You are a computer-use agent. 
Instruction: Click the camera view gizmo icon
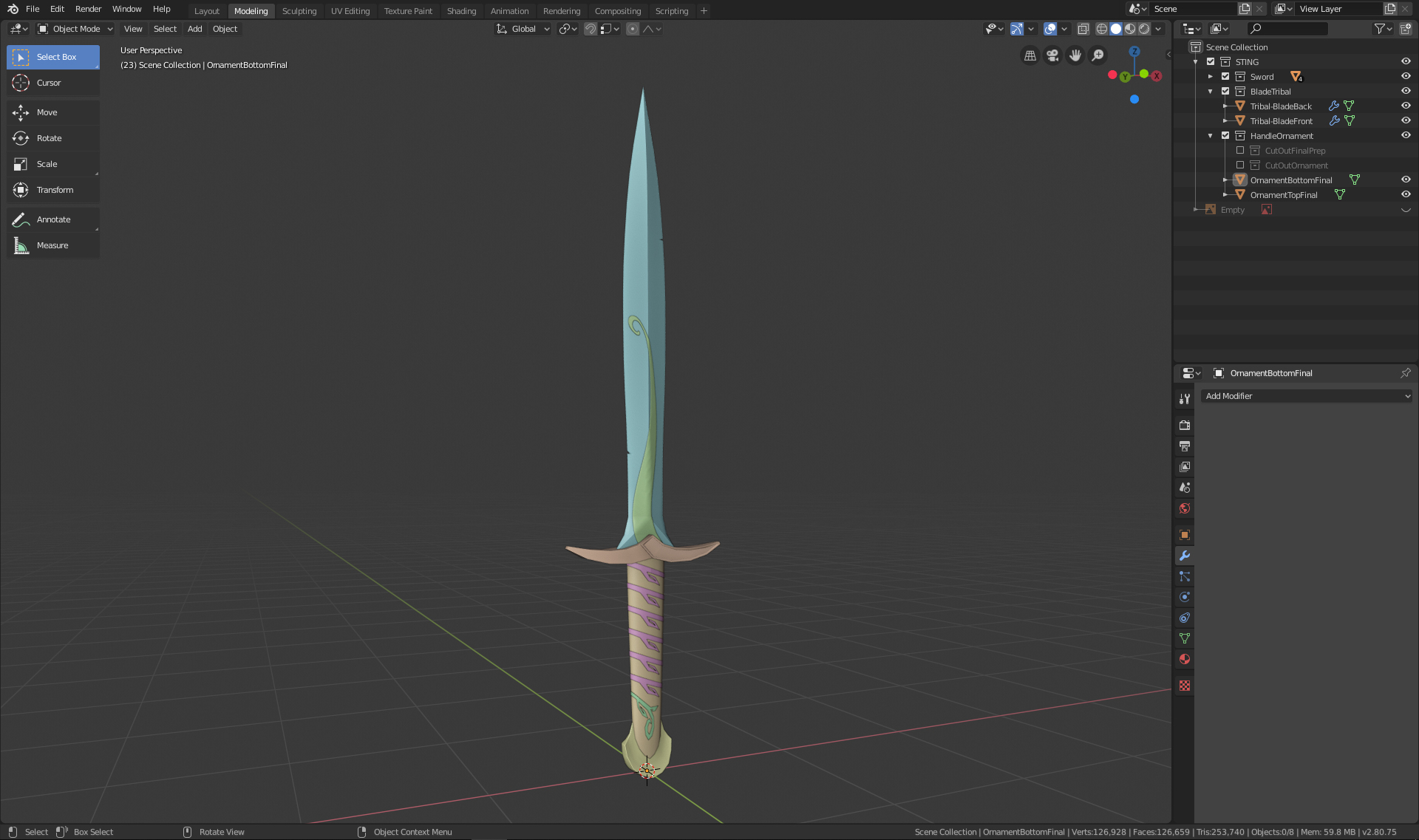tap(1052, 55)
